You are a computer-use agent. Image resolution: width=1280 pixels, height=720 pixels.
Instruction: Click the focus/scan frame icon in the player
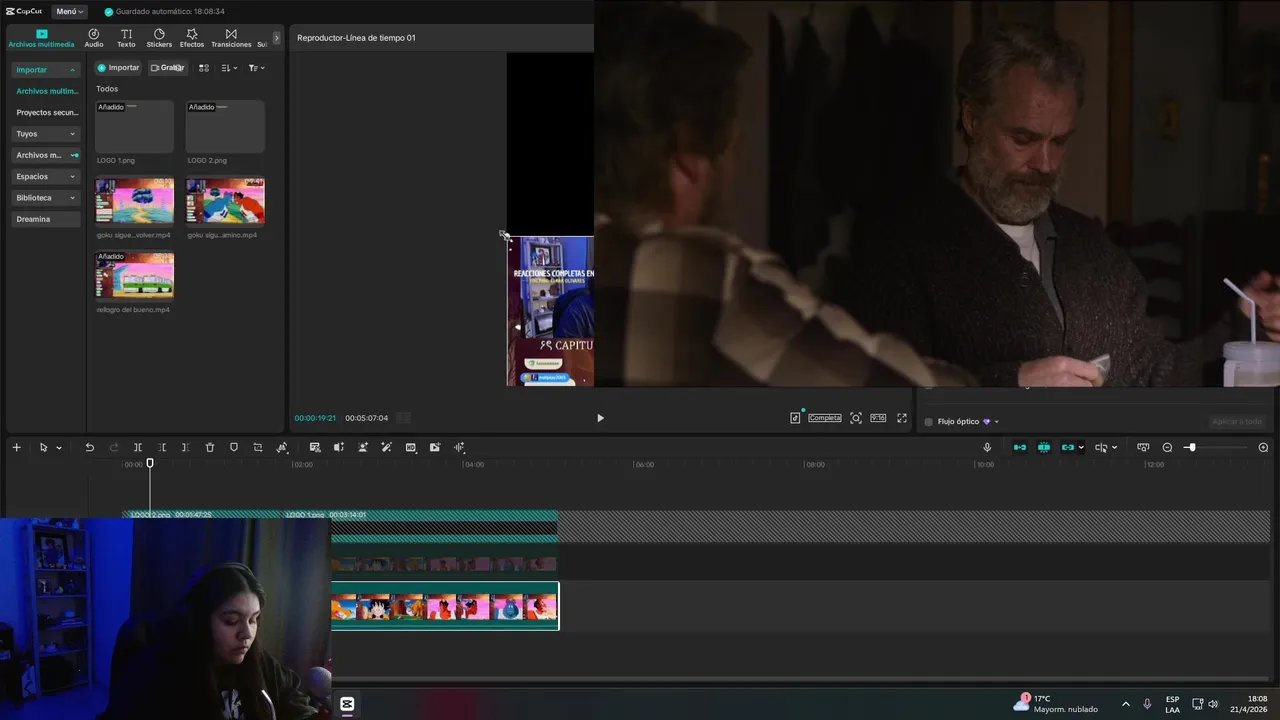coord(856,418)
